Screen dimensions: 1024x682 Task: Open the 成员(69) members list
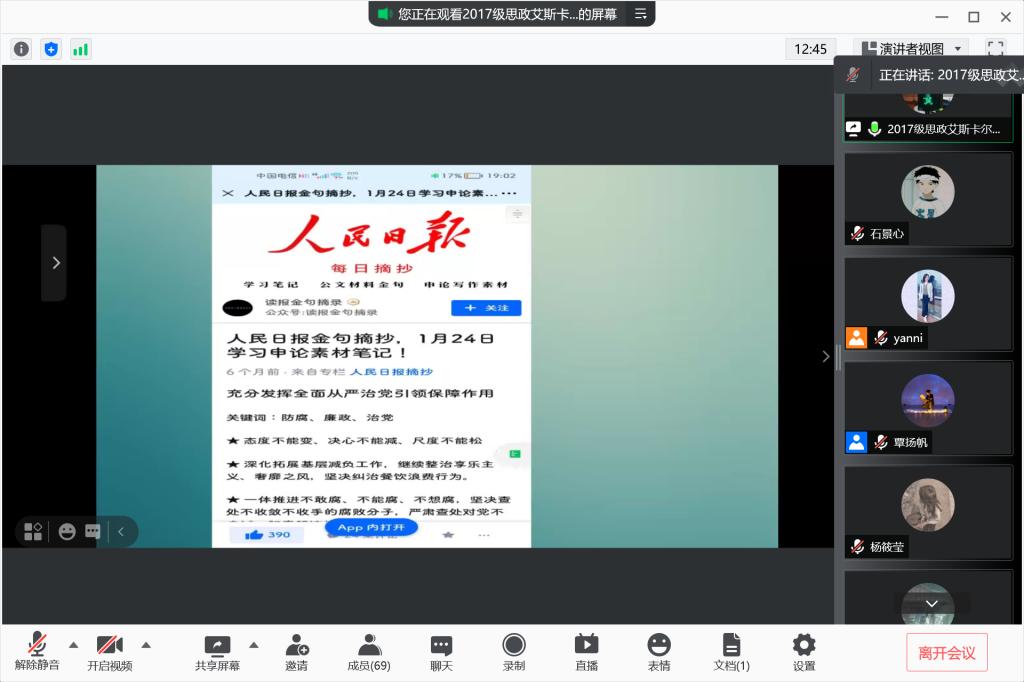369,652
